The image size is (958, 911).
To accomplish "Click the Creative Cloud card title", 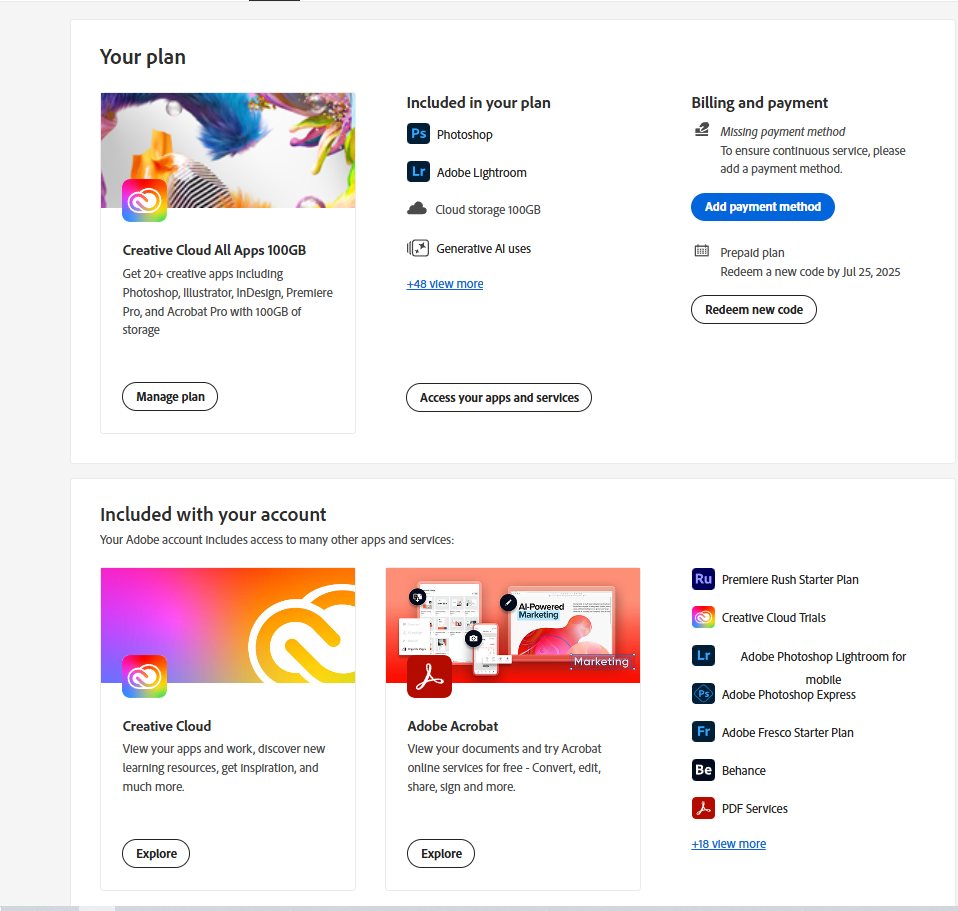I will click(x=167, y=726).
